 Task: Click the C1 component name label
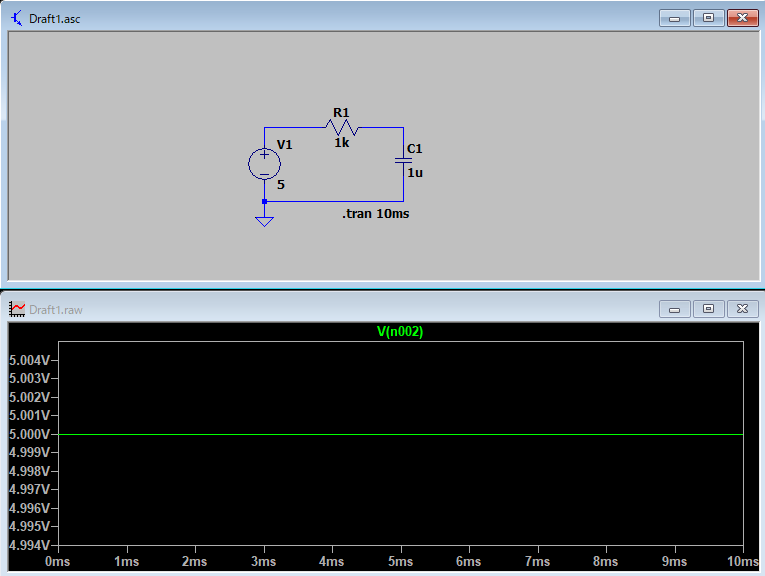tap(415, 149)
